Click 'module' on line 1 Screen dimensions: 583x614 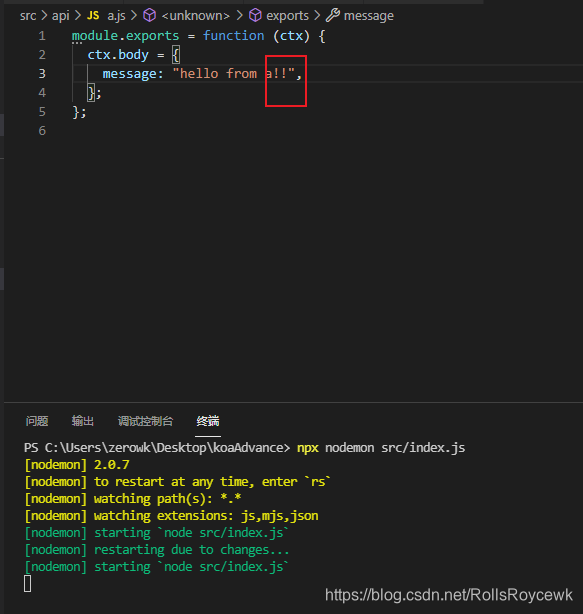[95, 36]
